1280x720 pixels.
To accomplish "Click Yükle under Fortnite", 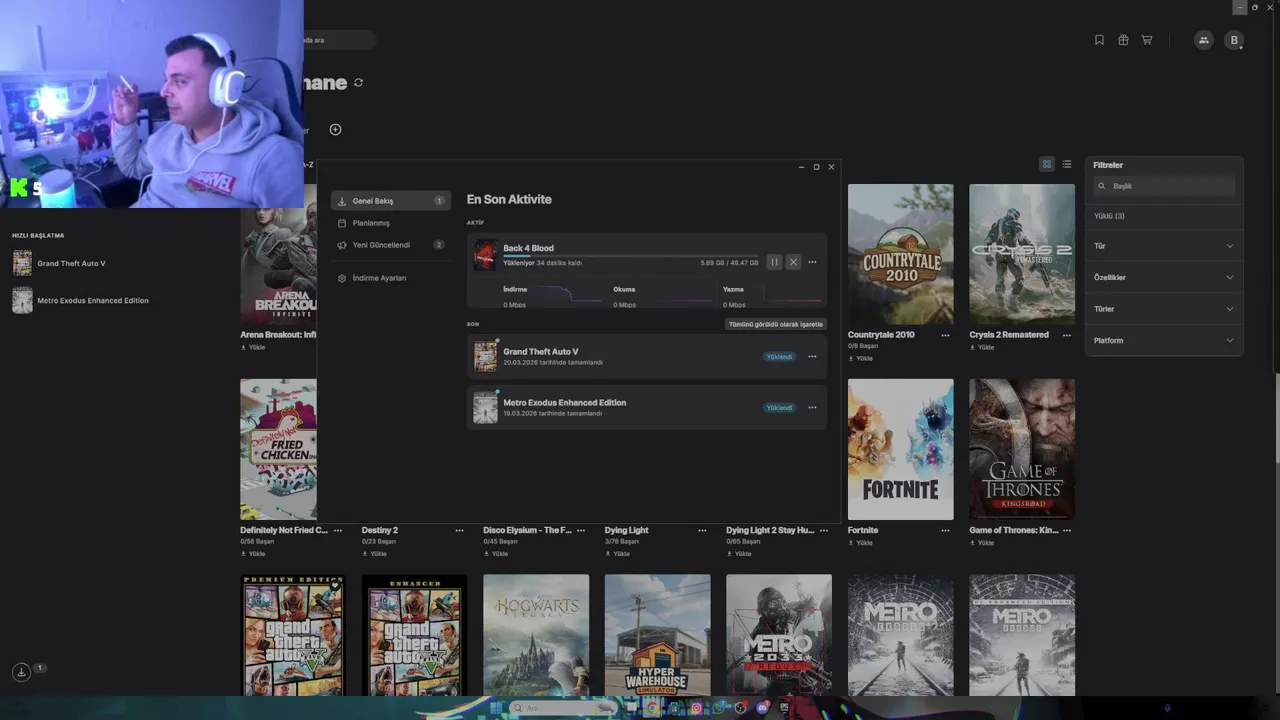I will (x=860, y=543).
